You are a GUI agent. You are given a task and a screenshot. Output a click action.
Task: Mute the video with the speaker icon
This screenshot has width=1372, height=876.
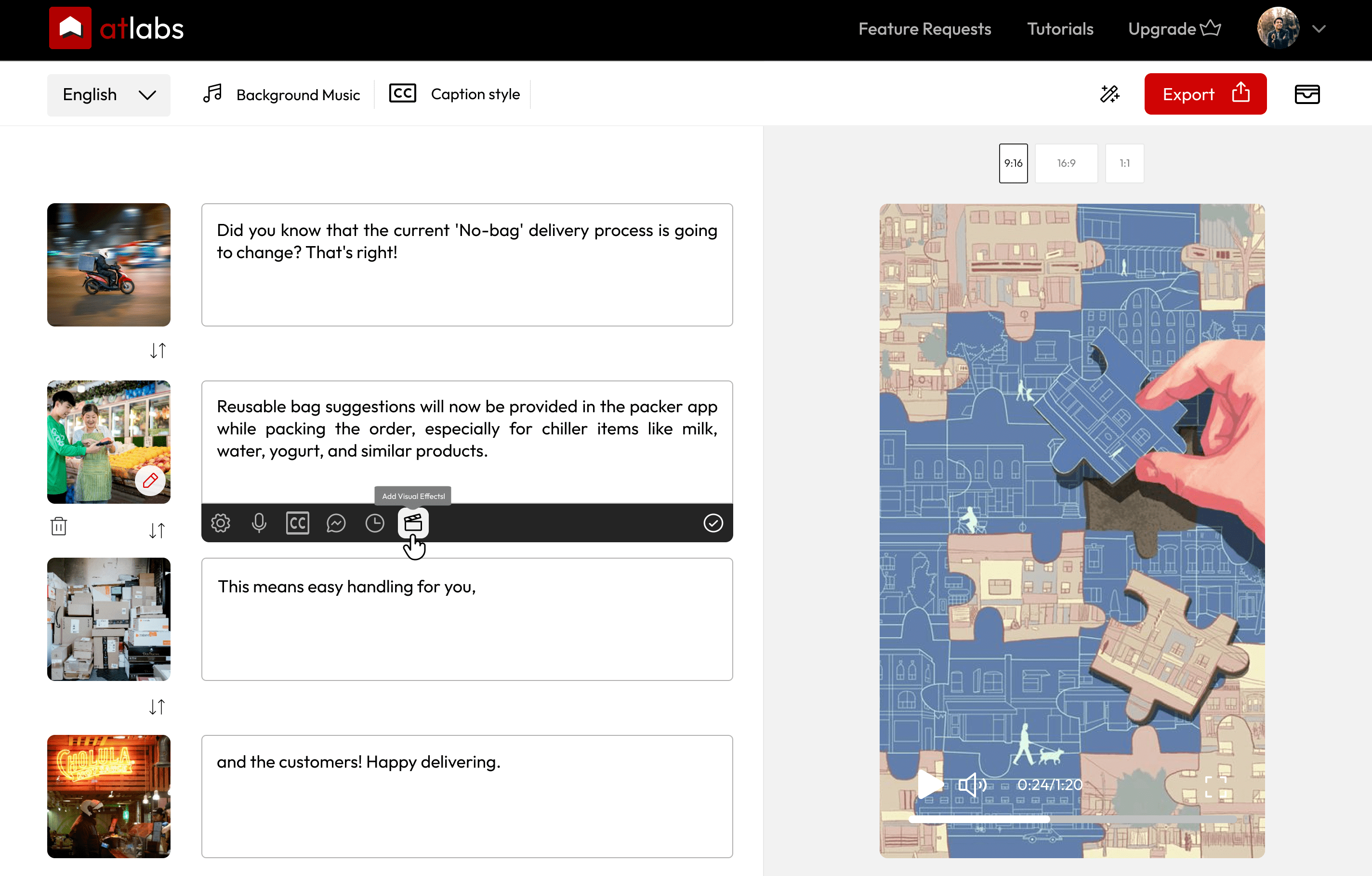pyautogui.click(x=972, y=784)
